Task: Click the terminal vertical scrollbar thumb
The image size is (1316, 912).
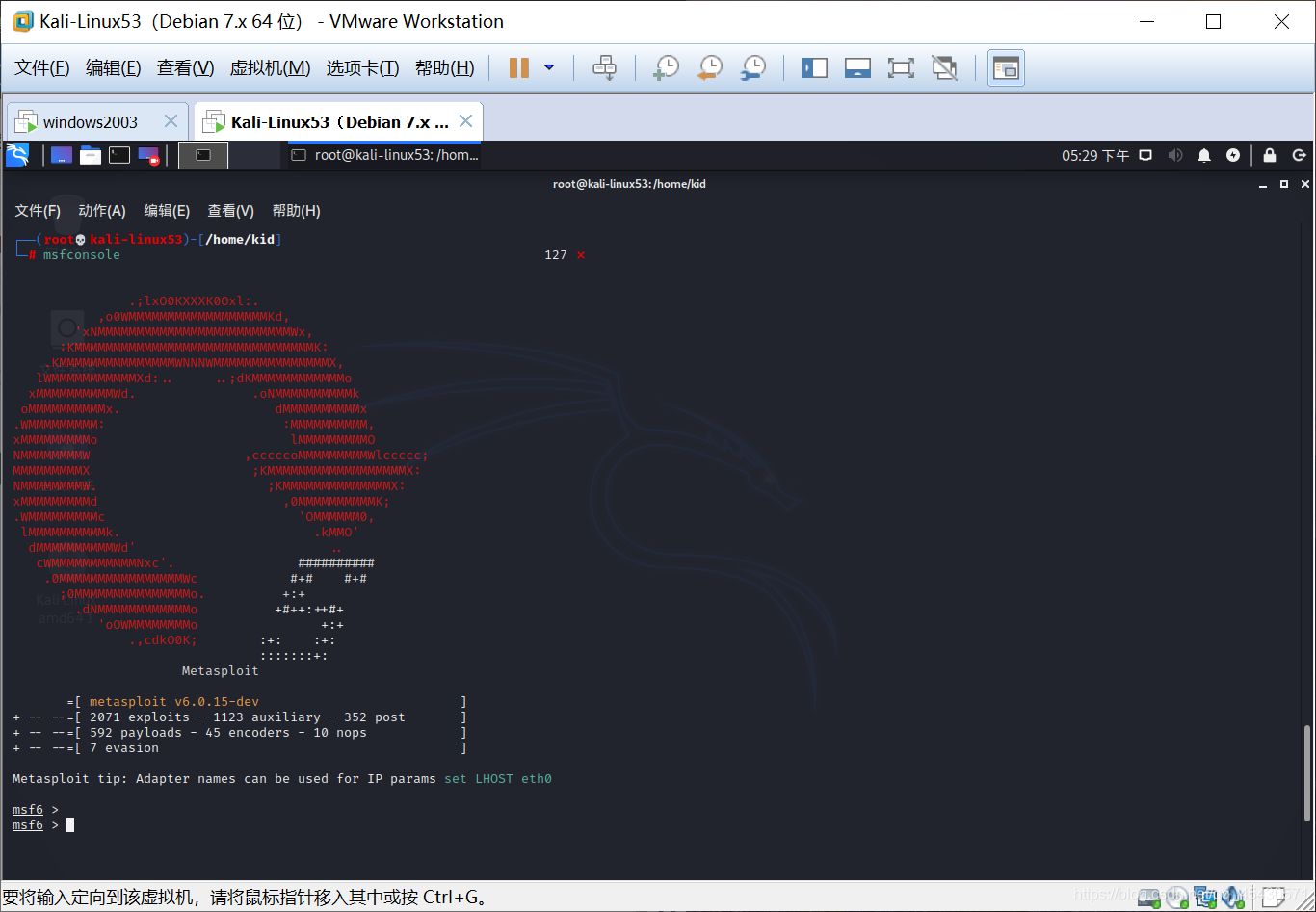Action: click(x=1307, y=771)
